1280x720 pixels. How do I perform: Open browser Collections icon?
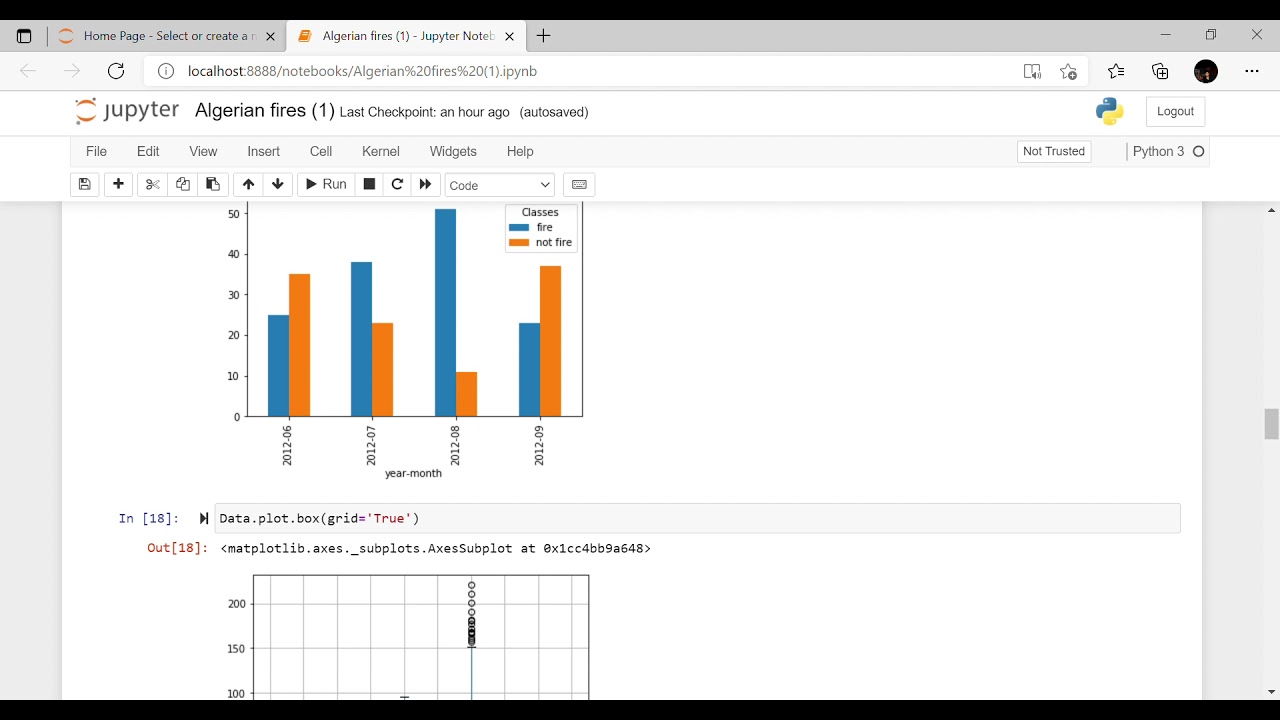1161,71
